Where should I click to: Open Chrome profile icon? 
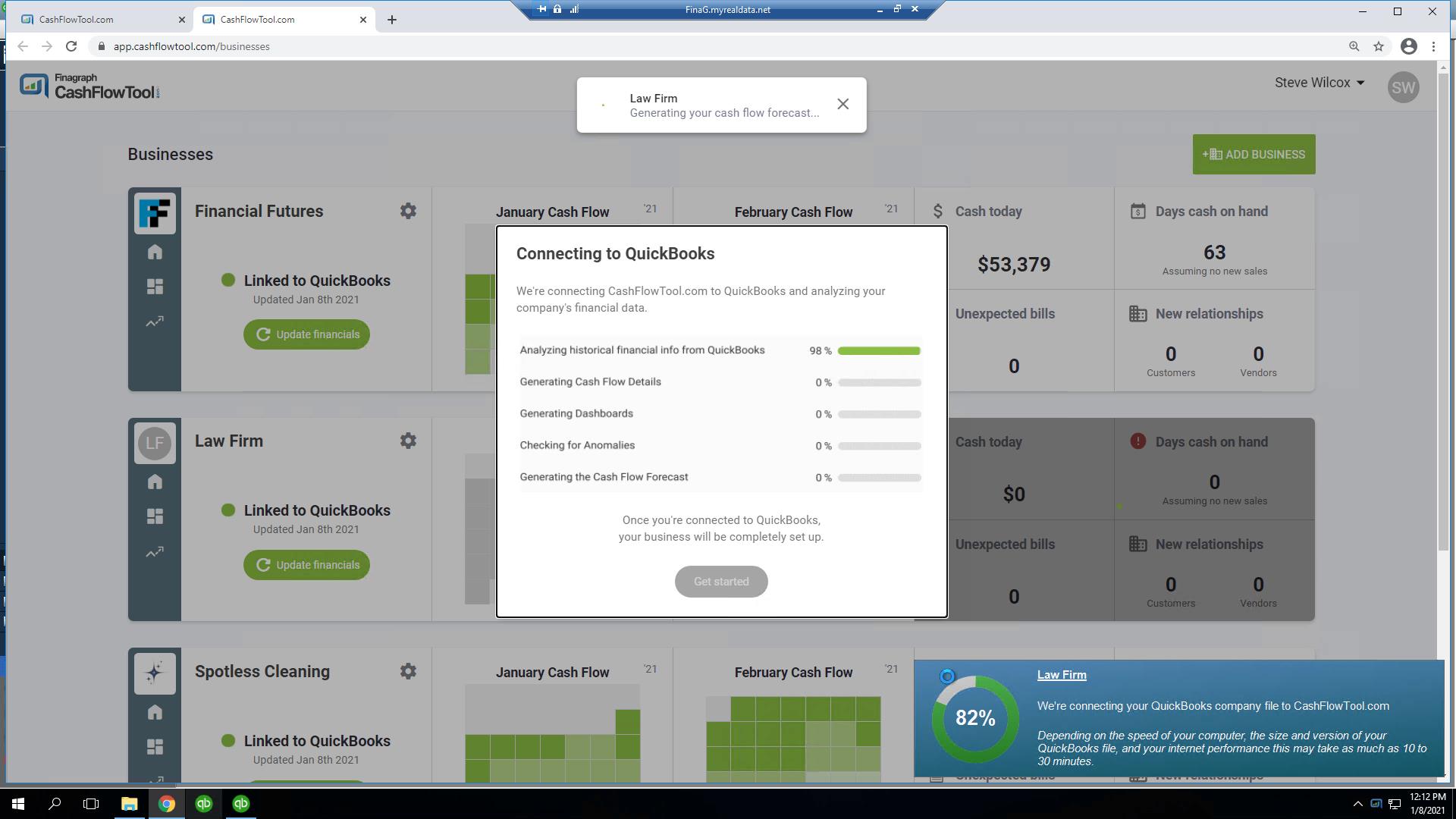(x=1408, y=46)
